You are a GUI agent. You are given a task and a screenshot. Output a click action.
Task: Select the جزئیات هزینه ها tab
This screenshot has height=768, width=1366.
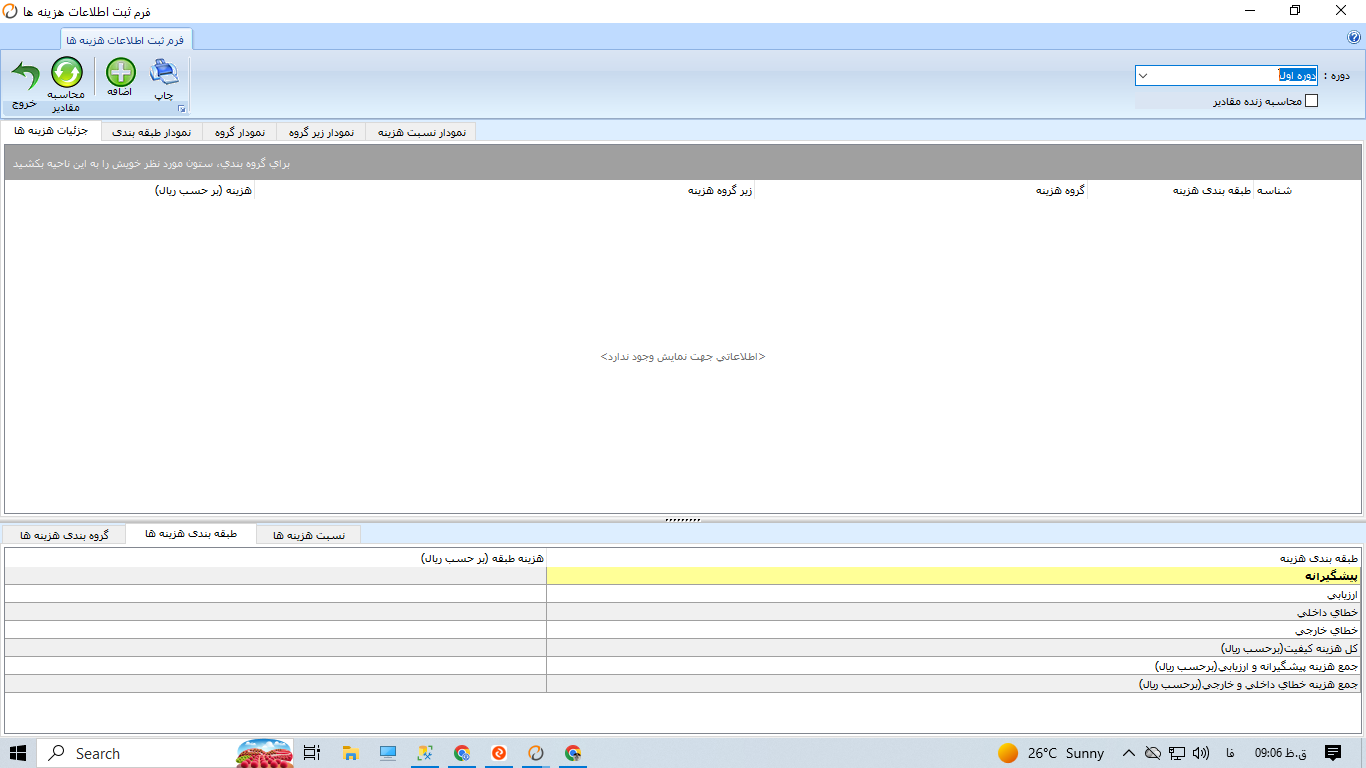click(x=52, y=131)
